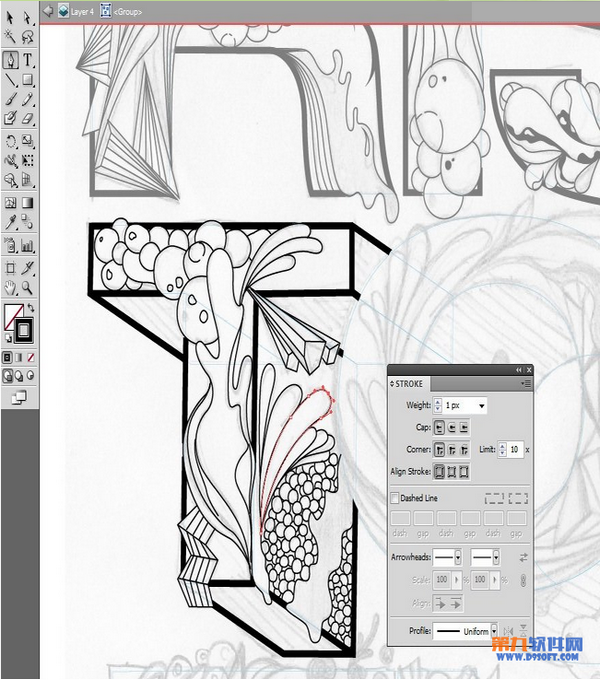Select the Column Graph tool

[x=27, y=245]
